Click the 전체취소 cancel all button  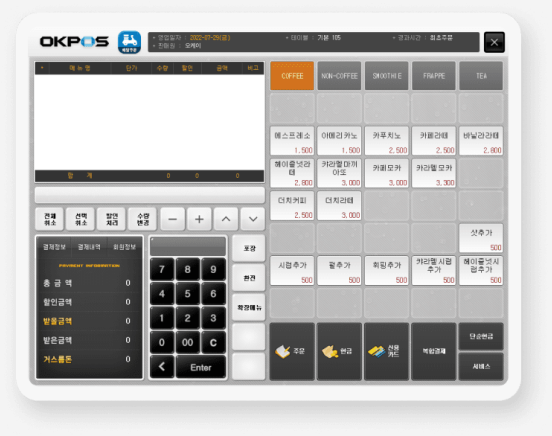pyautogui.click(x=50, y=219)
